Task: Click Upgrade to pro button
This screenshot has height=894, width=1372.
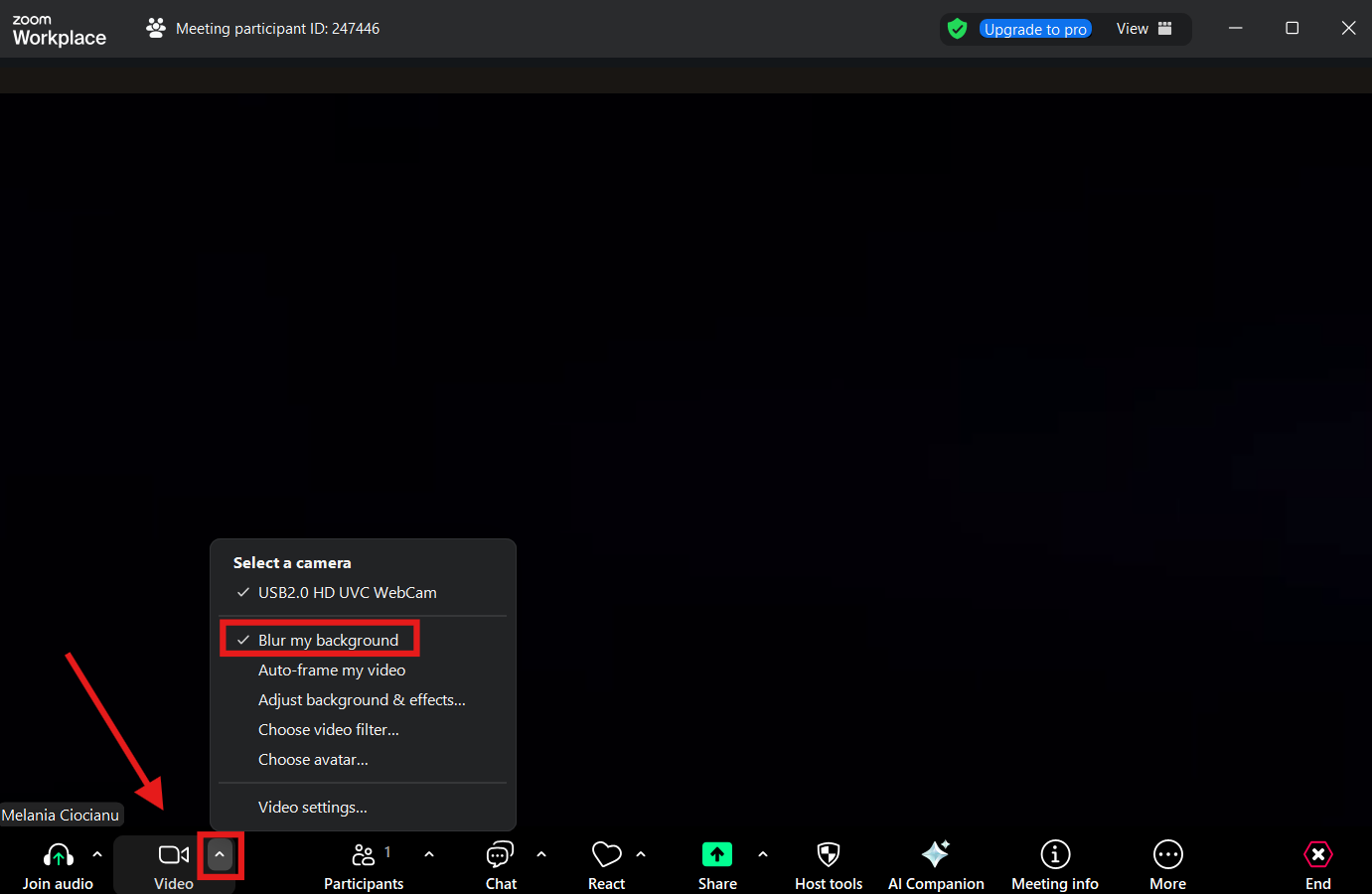Action: 1035,29
